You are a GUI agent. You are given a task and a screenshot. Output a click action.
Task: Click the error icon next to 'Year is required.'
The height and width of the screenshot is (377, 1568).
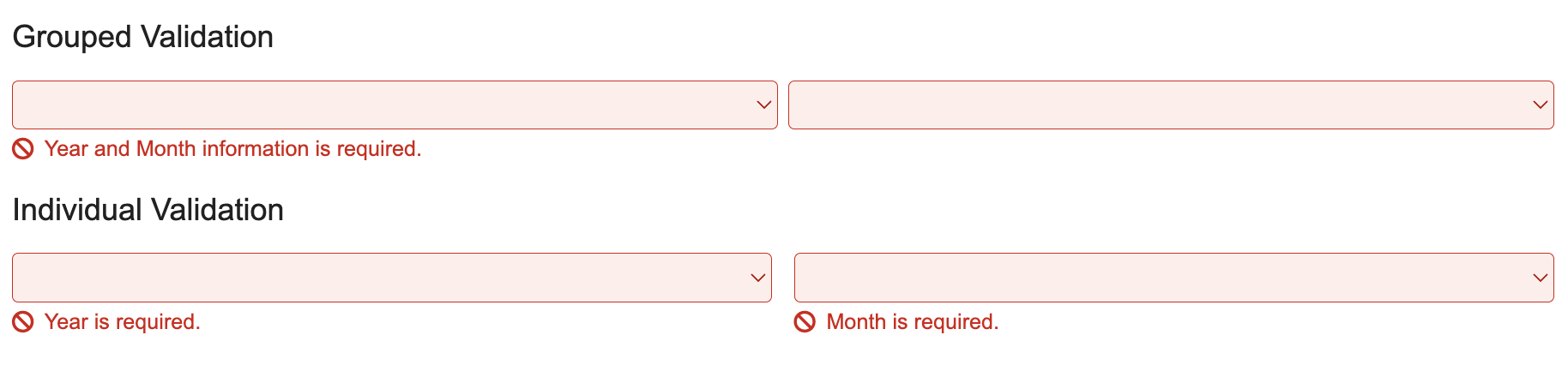(23, 322)
